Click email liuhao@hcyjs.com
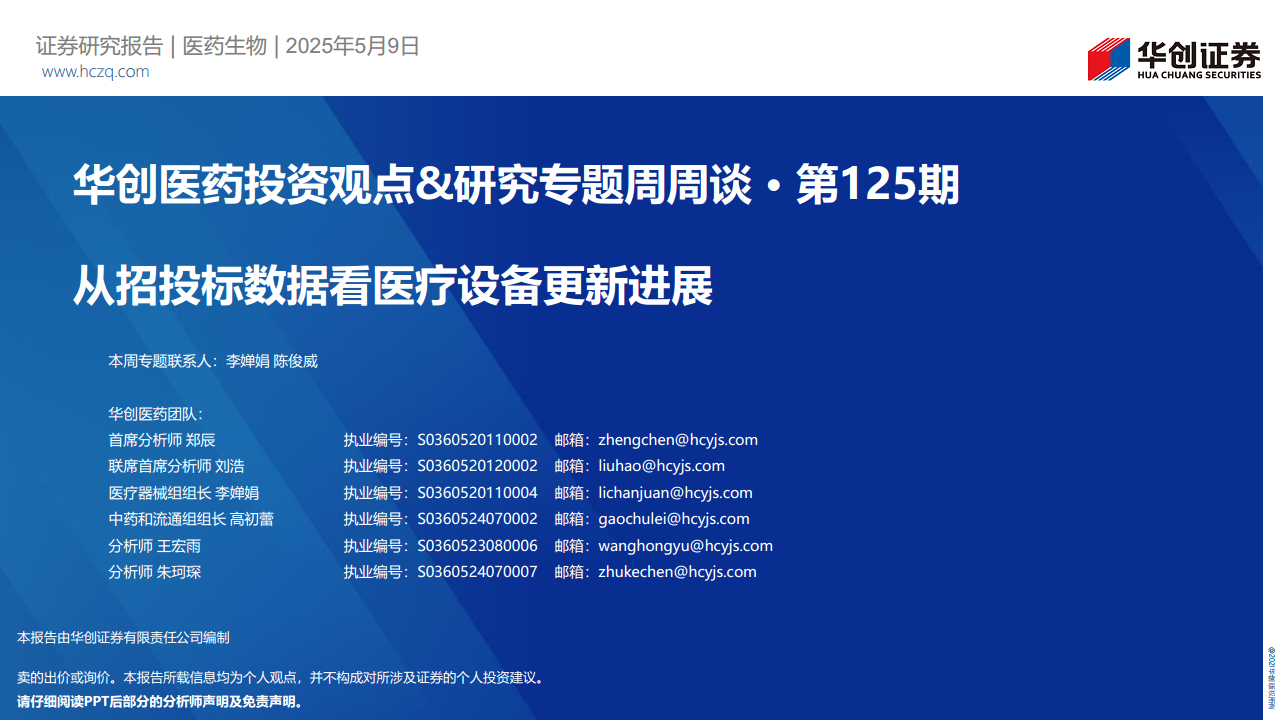This screenshot has width=1280, height=720. (x=661, y=466)
